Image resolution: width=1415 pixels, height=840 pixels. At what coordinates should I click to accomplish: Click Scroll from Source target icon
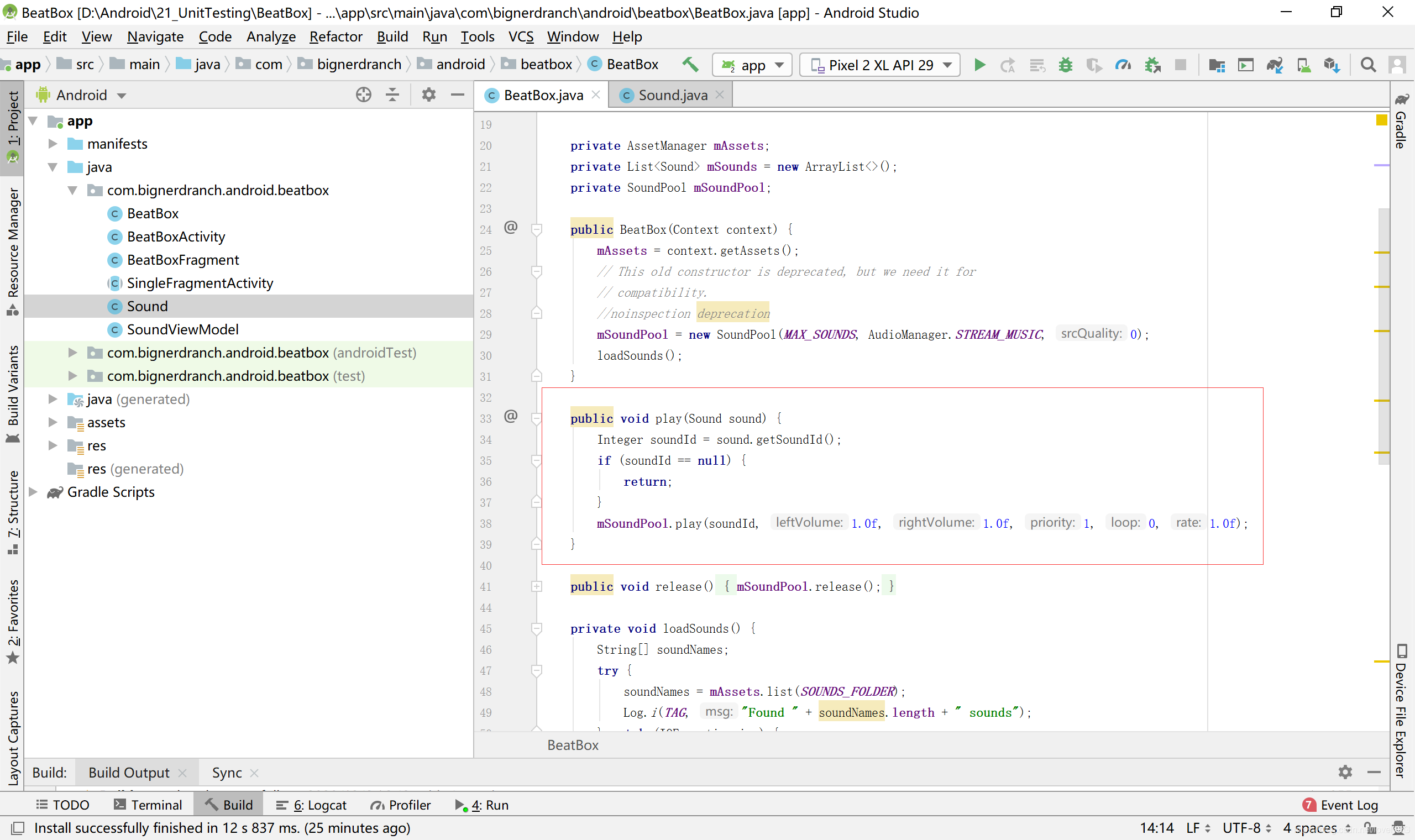point(363,95)
